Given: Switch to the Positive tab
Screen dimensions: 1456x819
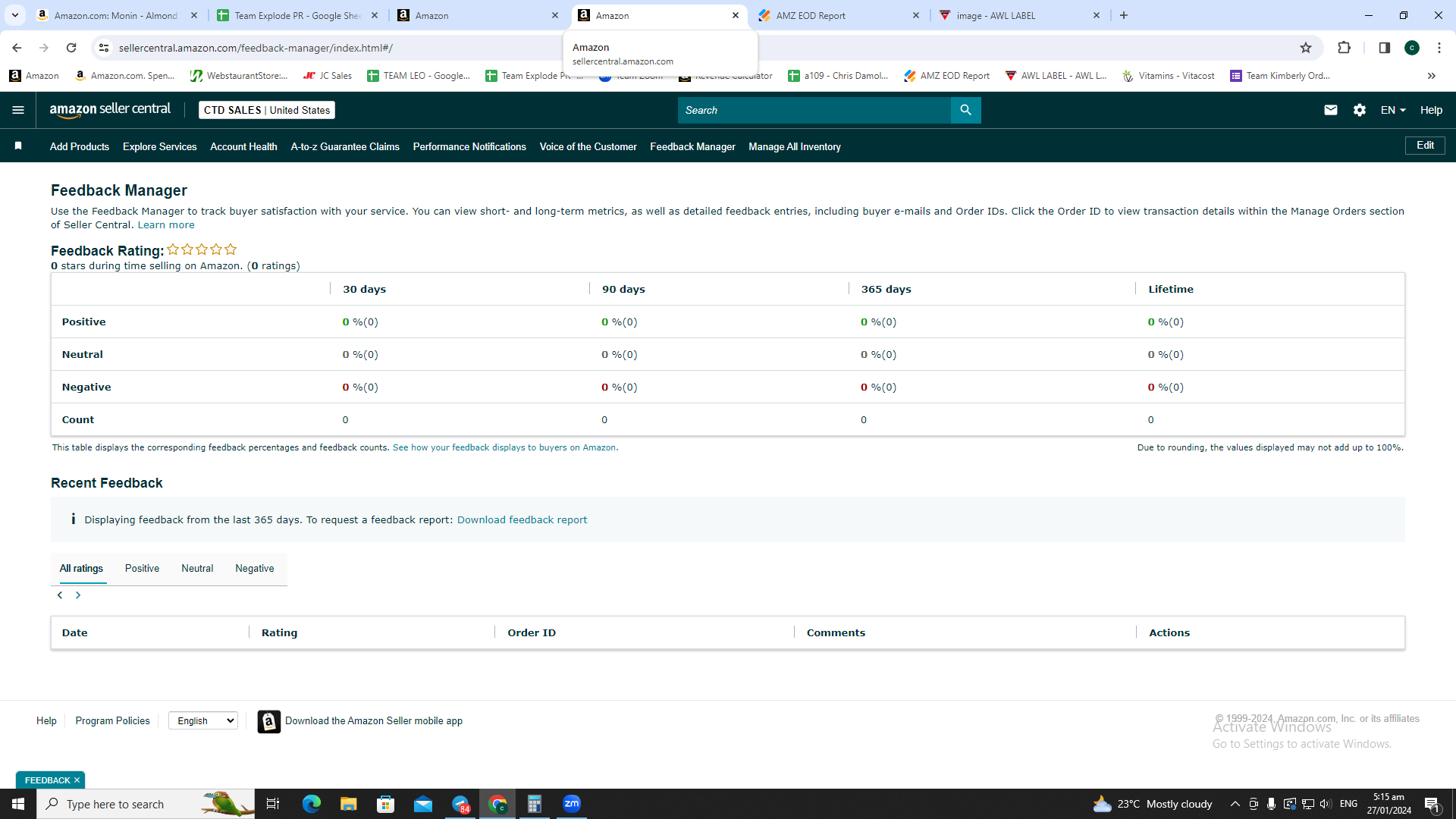Looking at the screenshot, I should [142, 569].
